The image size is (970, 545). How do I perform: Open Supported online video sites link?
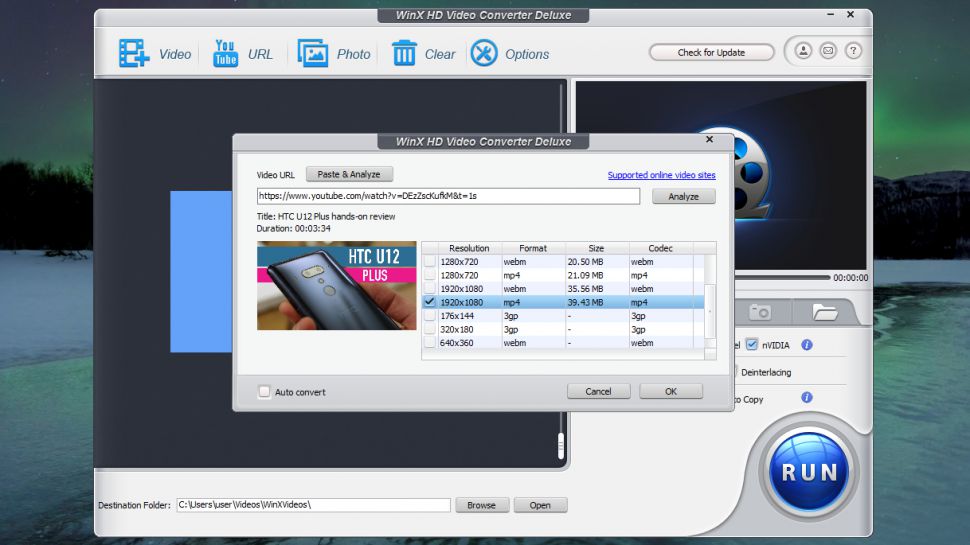click(x=661, y=175)
